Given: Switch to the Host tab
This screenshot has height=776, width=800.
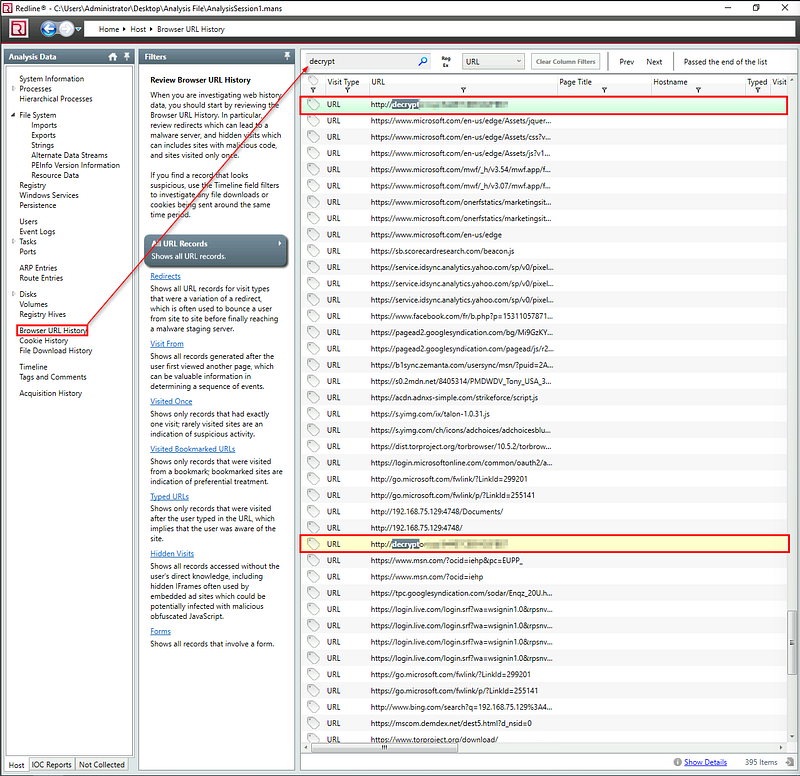Looking at the screenshot, I should [16, 765].
